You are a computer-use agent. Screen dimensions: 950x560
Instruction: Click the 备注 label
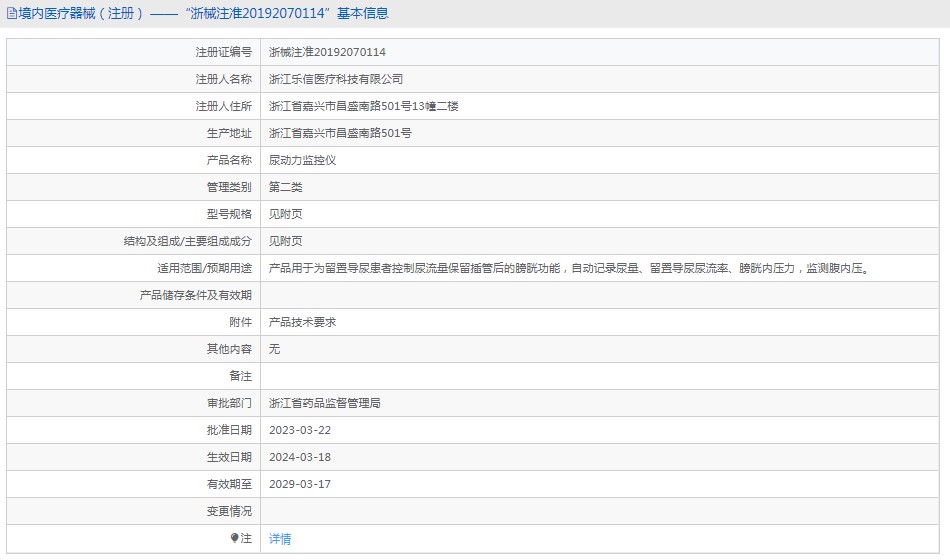point(241,376)
